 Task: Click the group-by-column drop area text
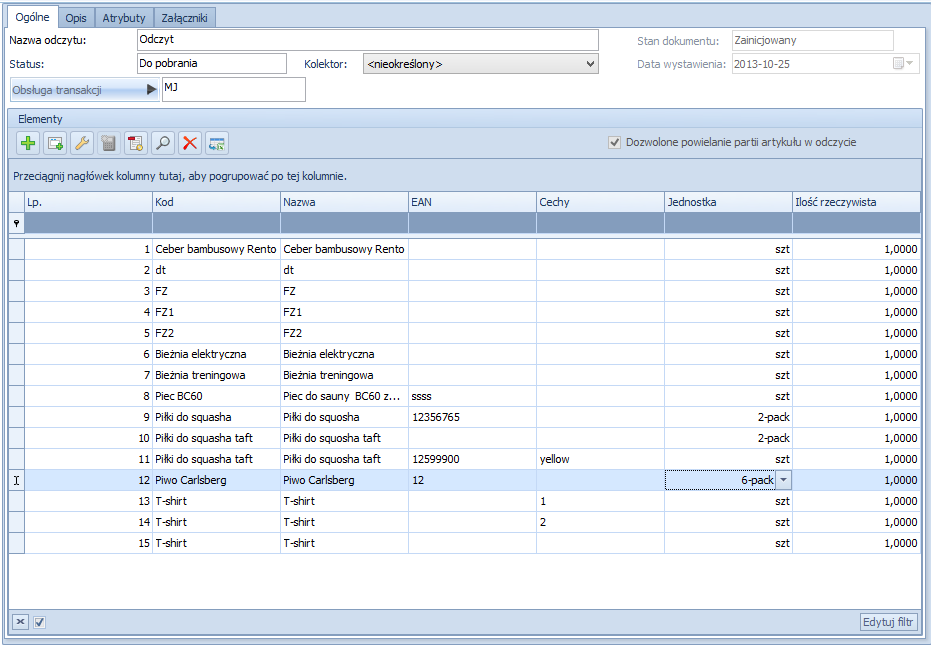(x=180, y=176)
